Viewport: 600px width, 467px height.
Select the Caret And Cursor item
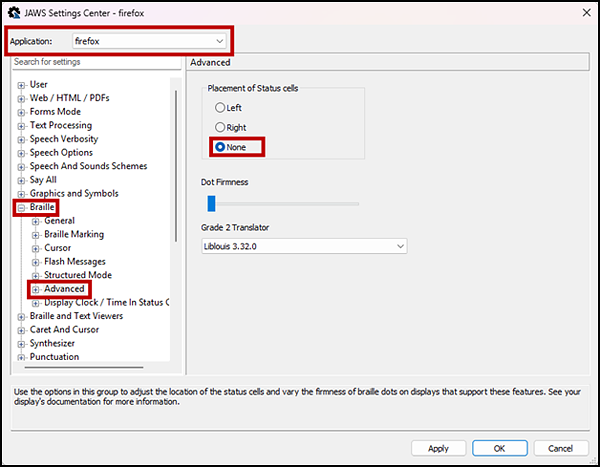coord(64,330)
